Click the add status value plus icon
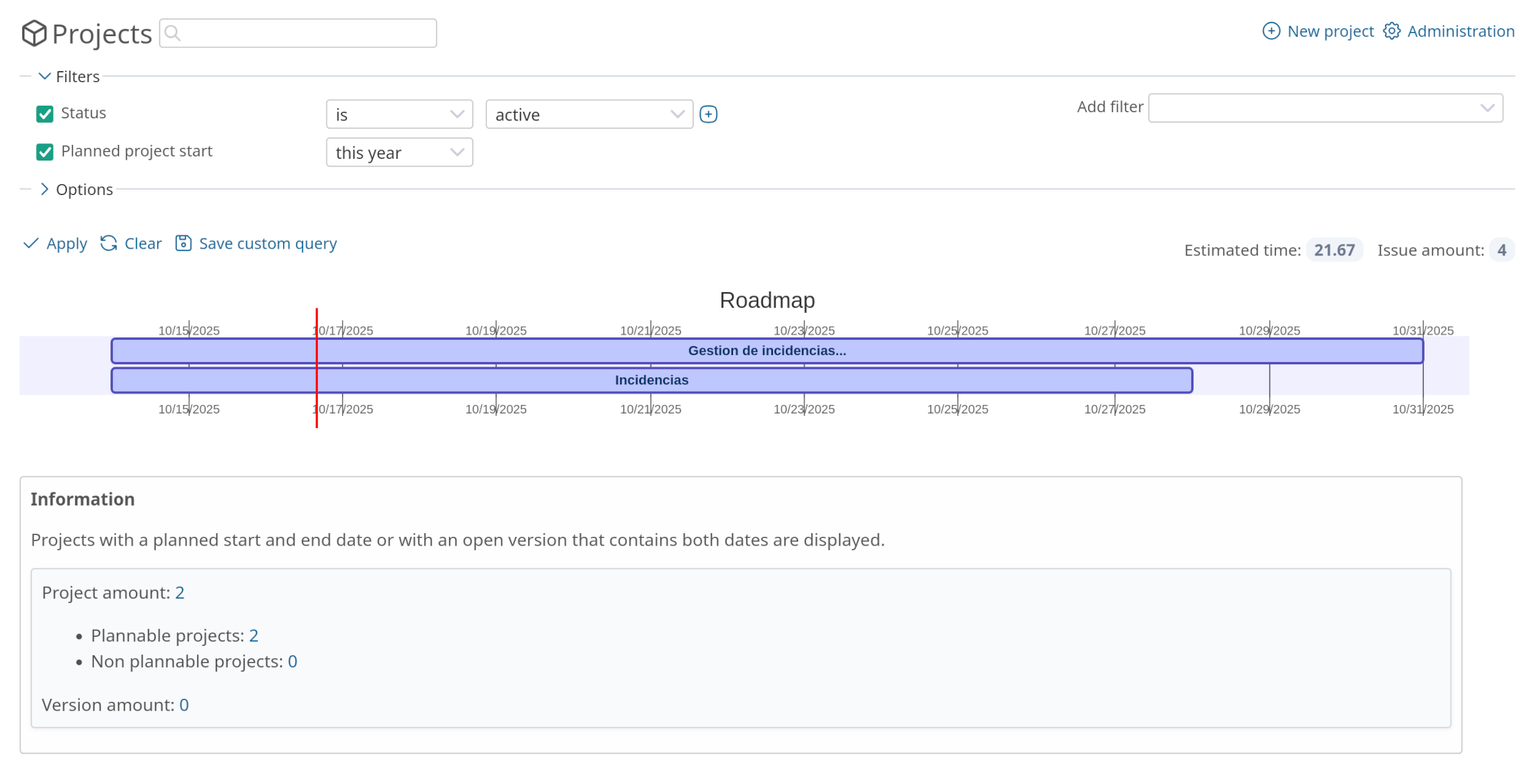Viewport: 1535px width, 784px height. click(x=708, y=114)
